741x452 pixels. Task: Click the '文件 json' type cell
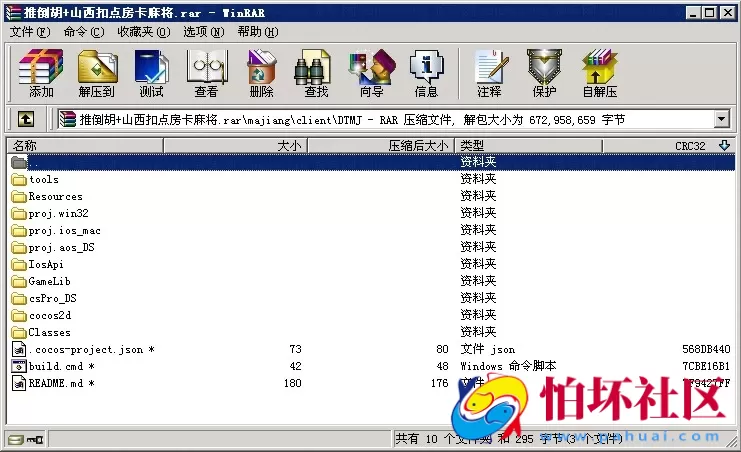tap(488, 349)
